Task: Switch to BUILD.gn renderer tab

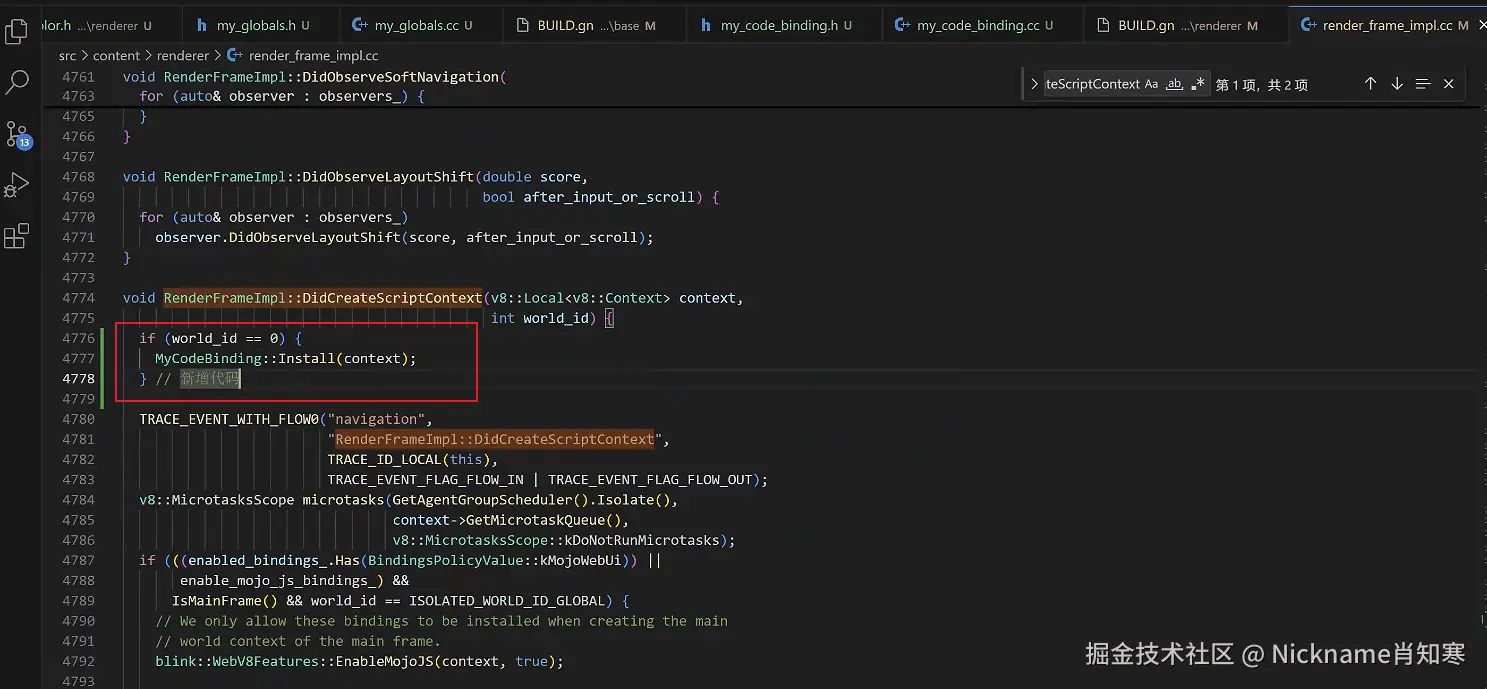Action: [1185, 25]
